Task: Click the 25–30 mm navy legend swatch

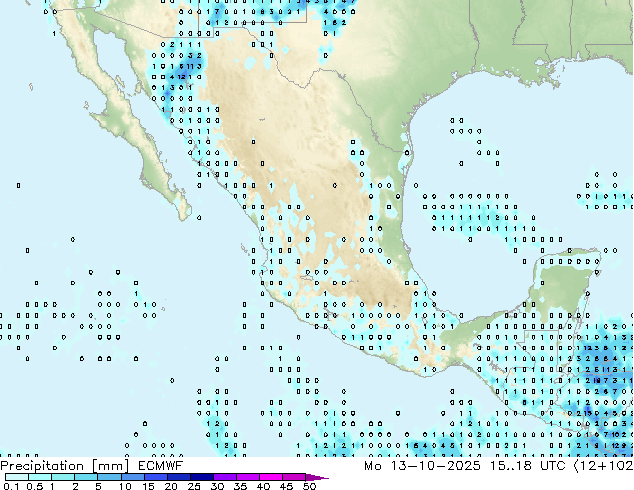Action: point(202,477)
